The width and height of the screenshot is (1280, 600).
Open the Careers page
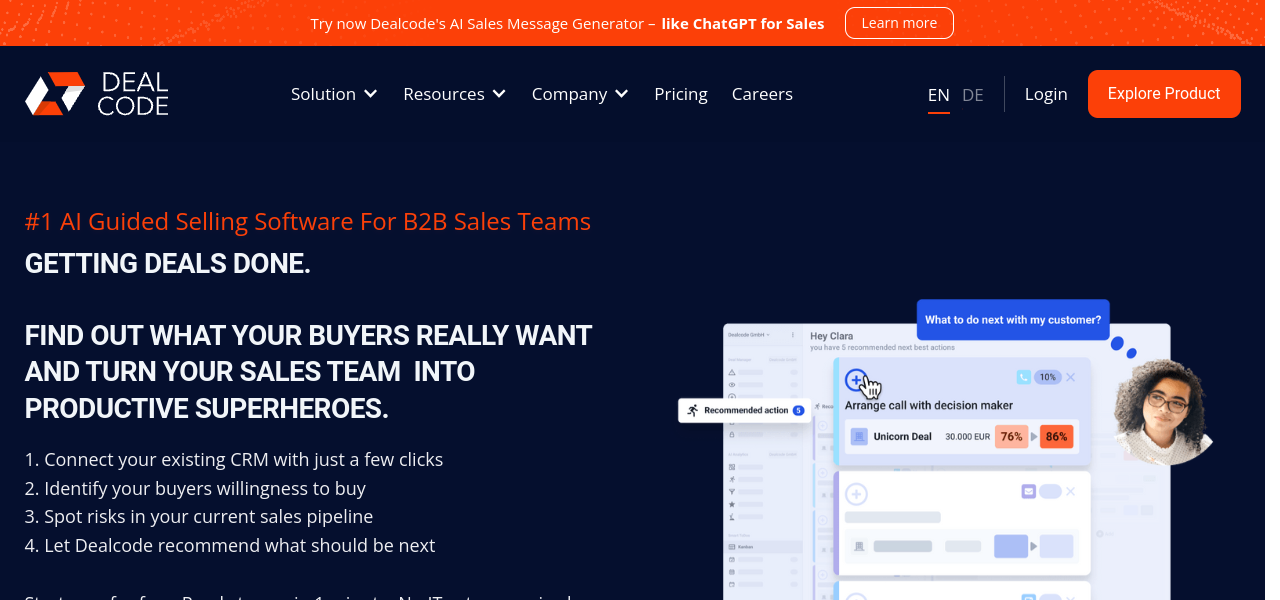(762, 94)
